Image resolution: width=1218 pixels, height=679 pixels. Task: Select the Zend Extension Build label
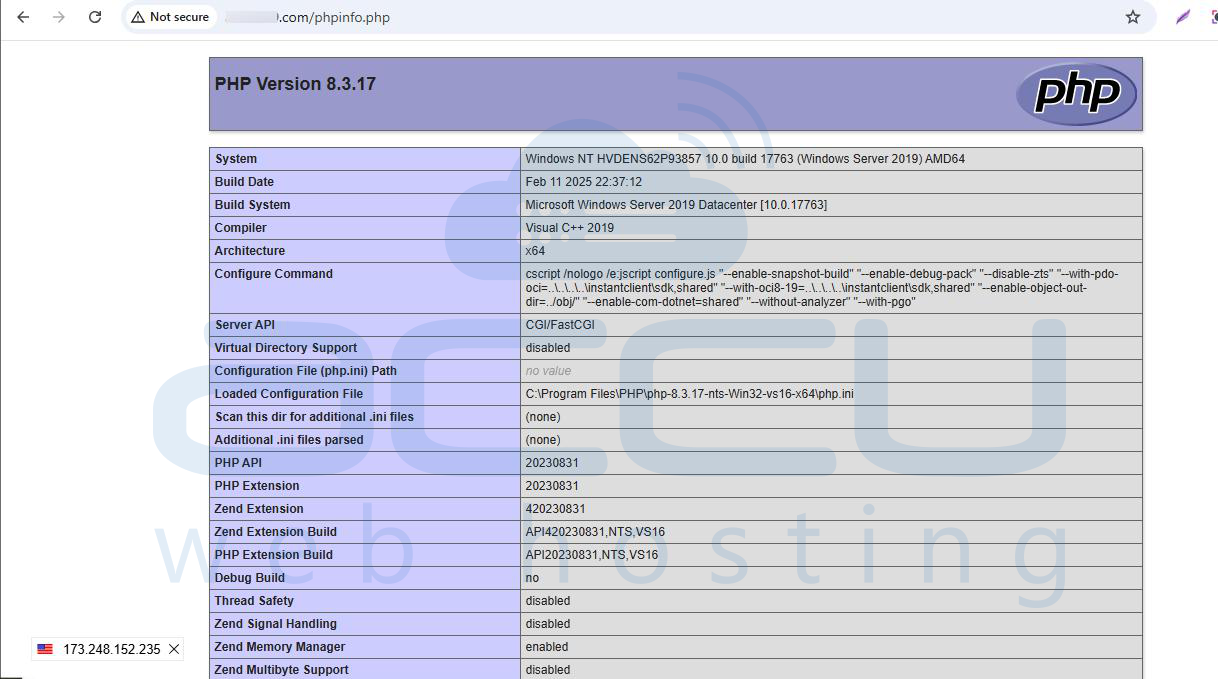tap(275, 532)
